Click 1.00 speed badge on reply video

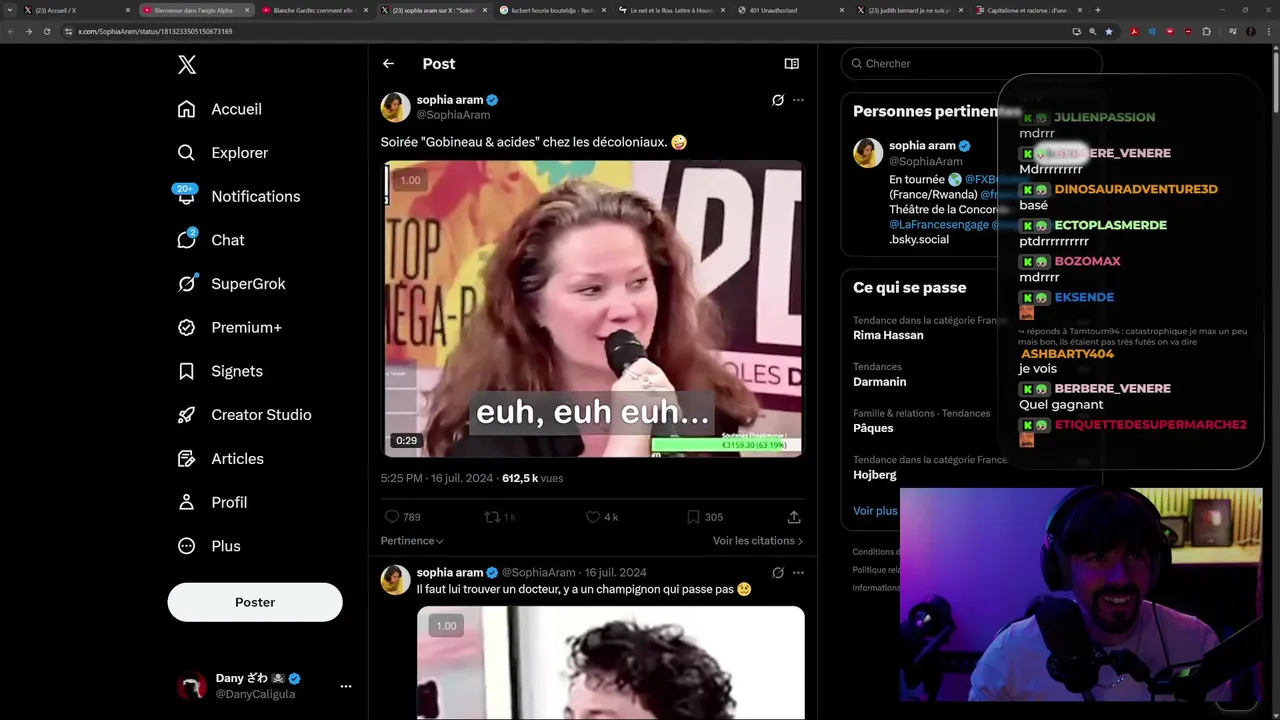click(446, 626)
